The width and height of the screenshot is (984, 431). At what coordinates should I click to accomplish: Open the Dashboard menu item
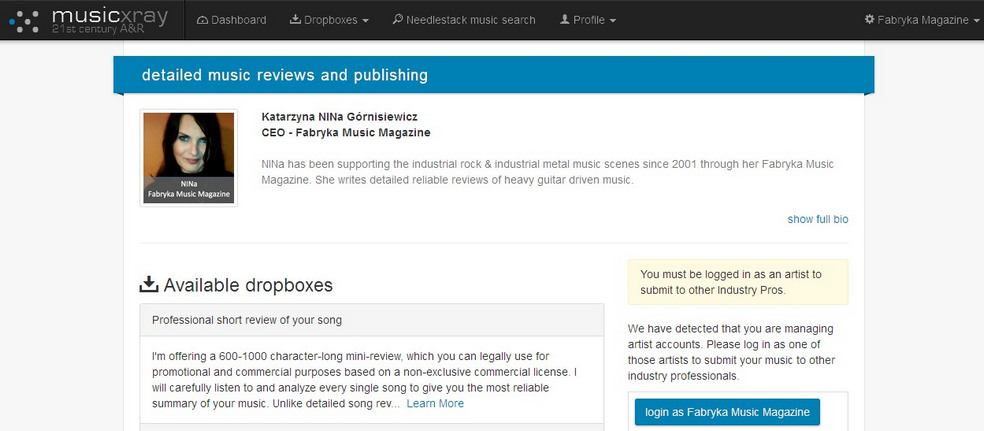pyautogui.click(x=232, y=20)
